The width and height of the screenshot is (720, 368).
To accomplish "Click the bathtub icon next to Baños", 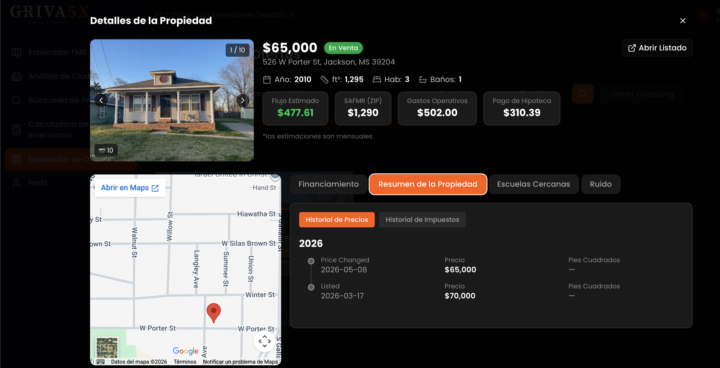I will pyautogui.click(x=422, y=79).
